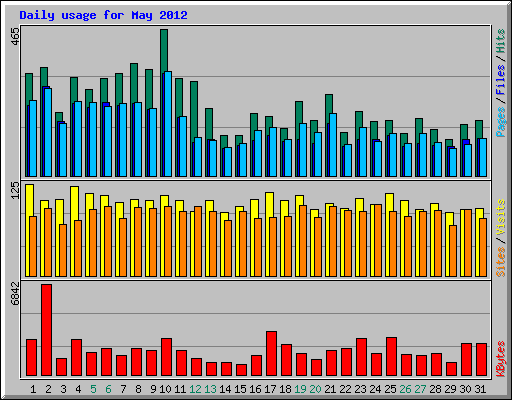Select the day 3 label on the x-axis

pyautogui.click(x=63, y=389)
